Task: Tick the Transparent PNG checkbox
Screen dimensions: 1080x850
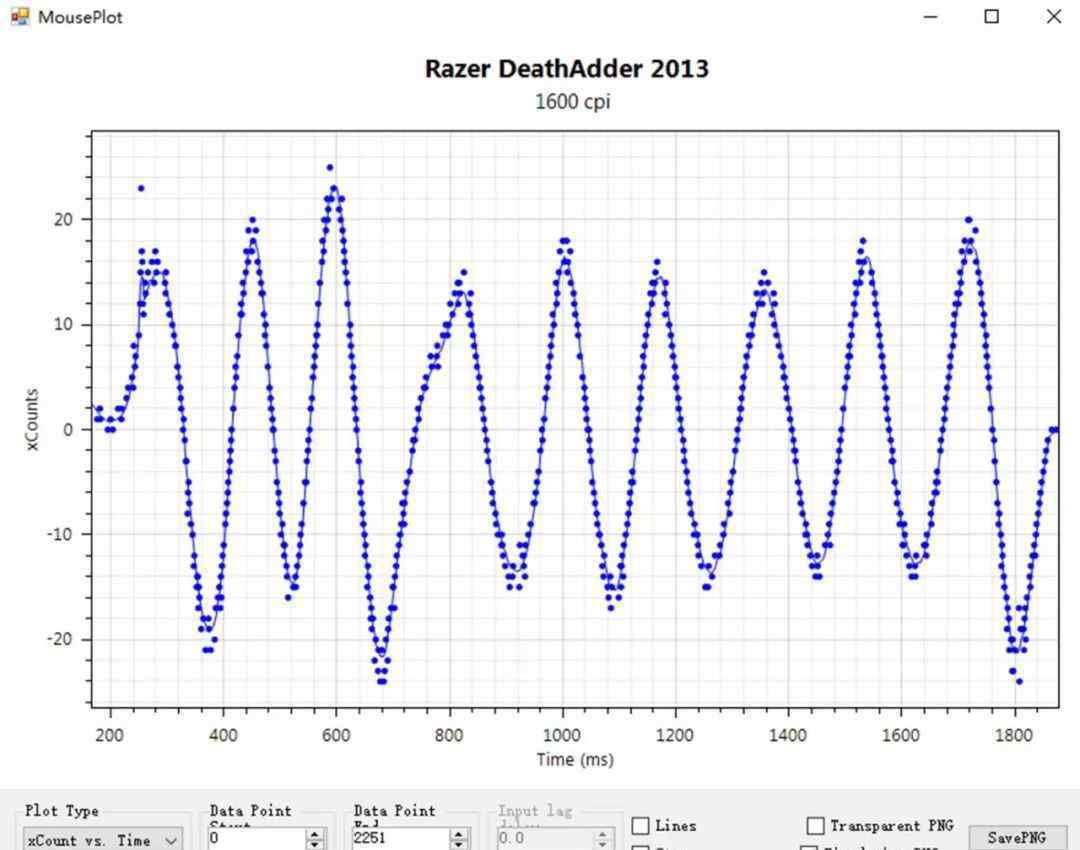Action: [x=816, y=825]
